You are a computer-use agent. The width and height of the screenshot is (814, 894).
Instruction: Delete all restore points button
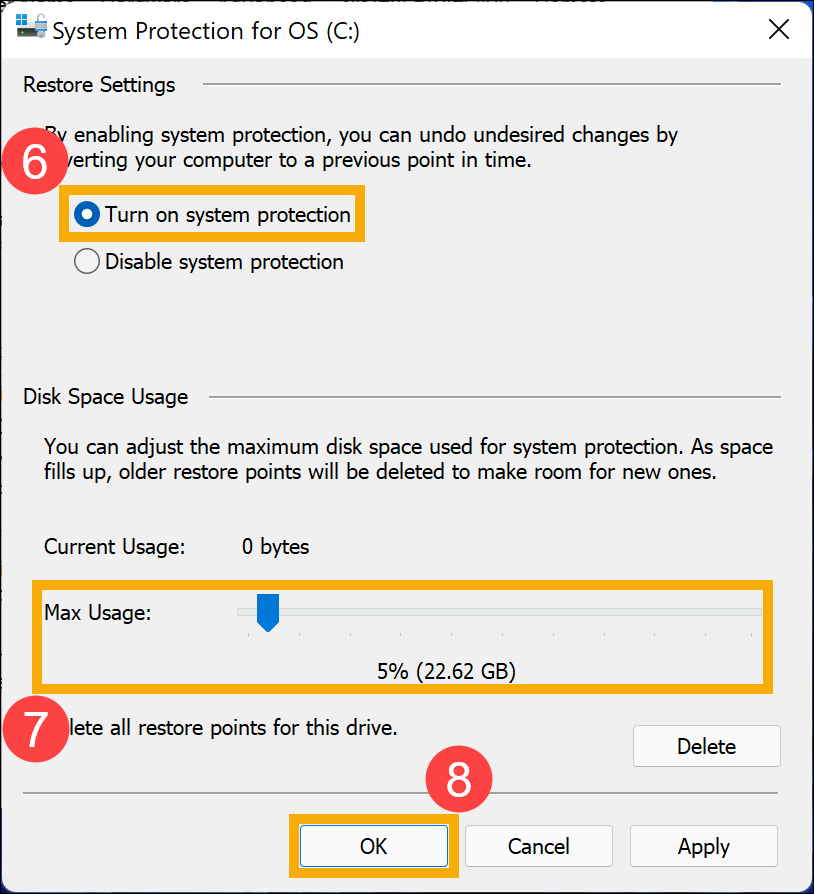tap(706, 746)
